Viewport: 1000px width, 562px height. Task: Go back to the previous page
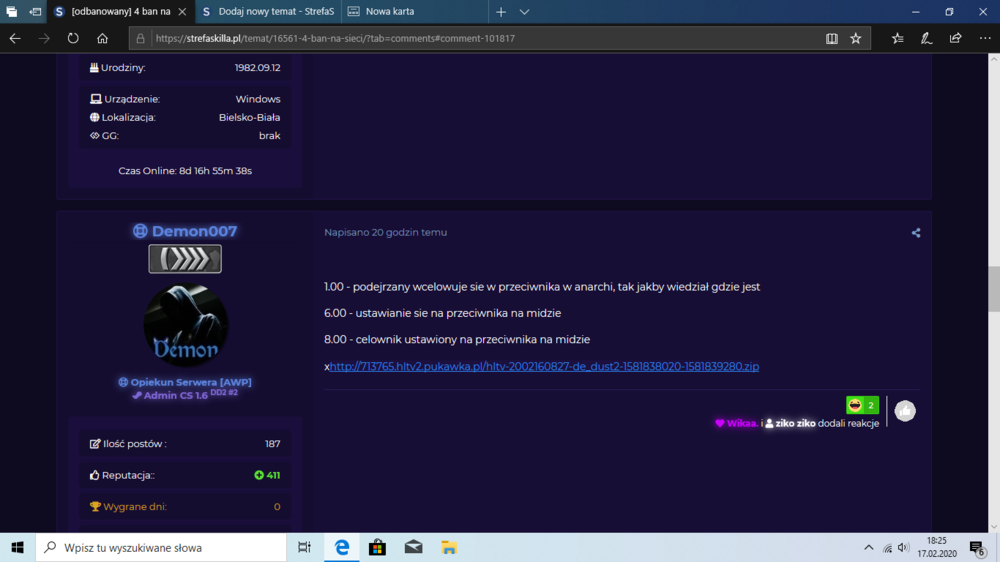point(15,38)
